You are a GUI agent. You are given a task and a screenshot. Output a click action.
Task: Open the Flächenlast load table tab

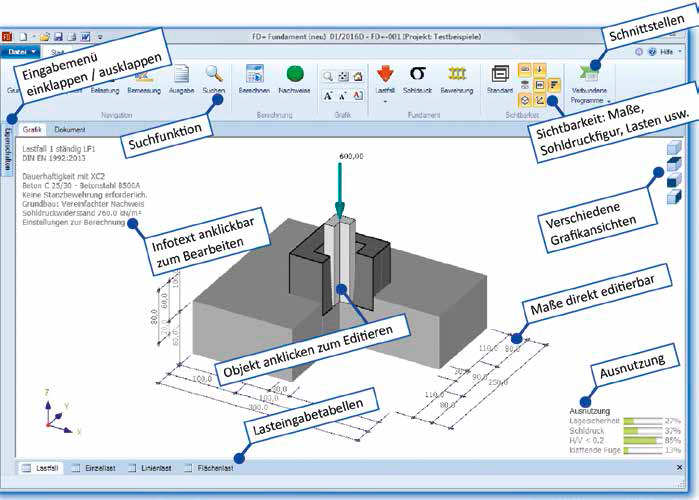pyautogui.click(x=209, y=468)
